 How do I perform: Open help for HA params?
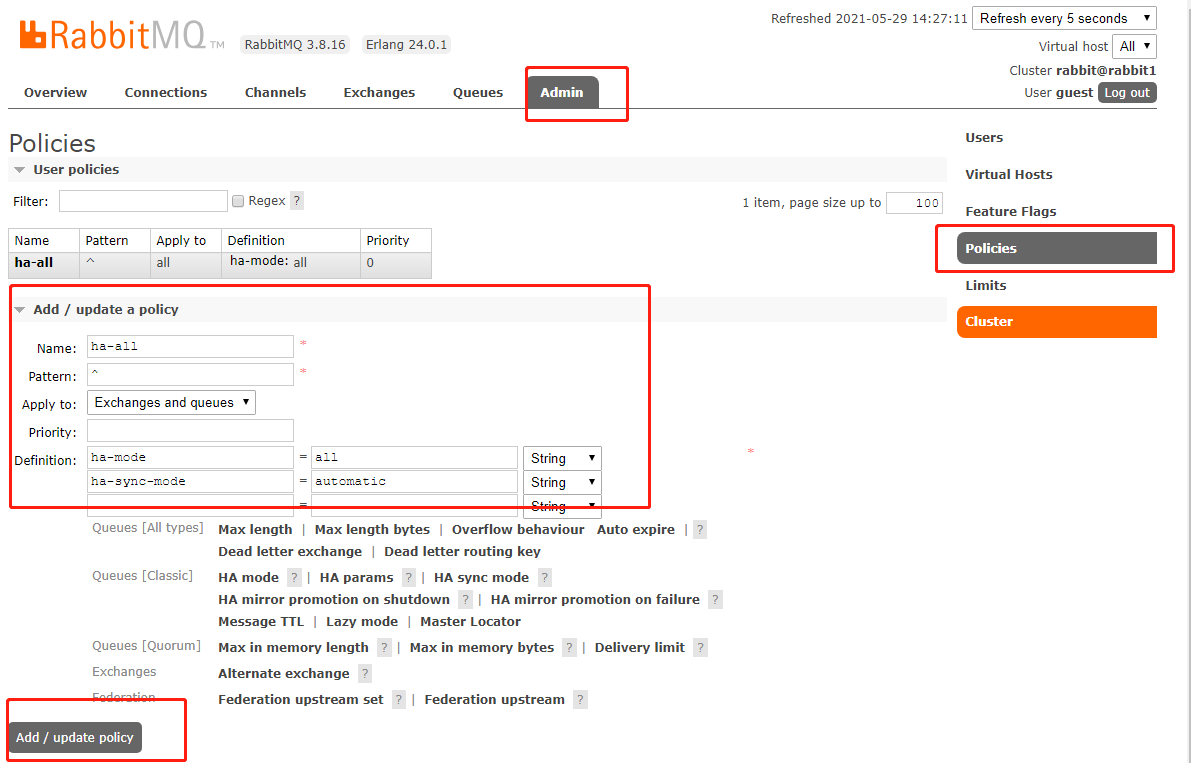(407, 577)
